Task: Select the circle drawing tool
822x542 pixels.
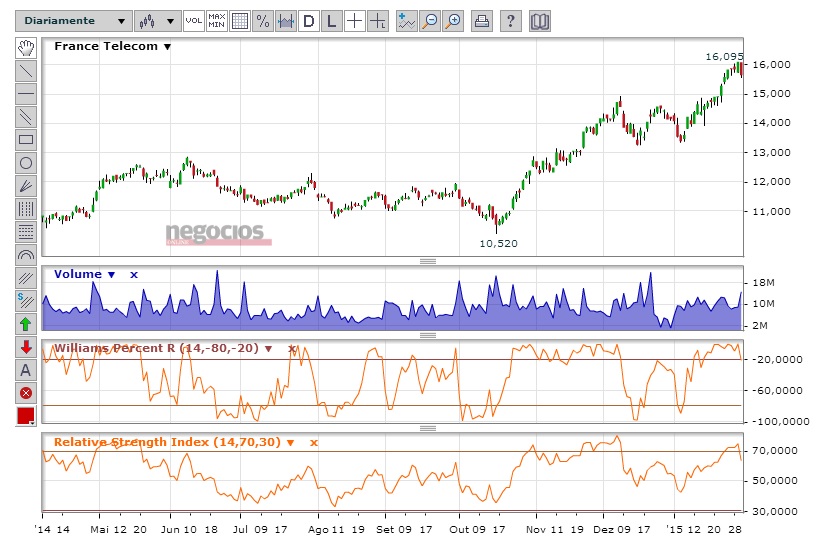Action: pyautogui.click(x=26, y=163)
